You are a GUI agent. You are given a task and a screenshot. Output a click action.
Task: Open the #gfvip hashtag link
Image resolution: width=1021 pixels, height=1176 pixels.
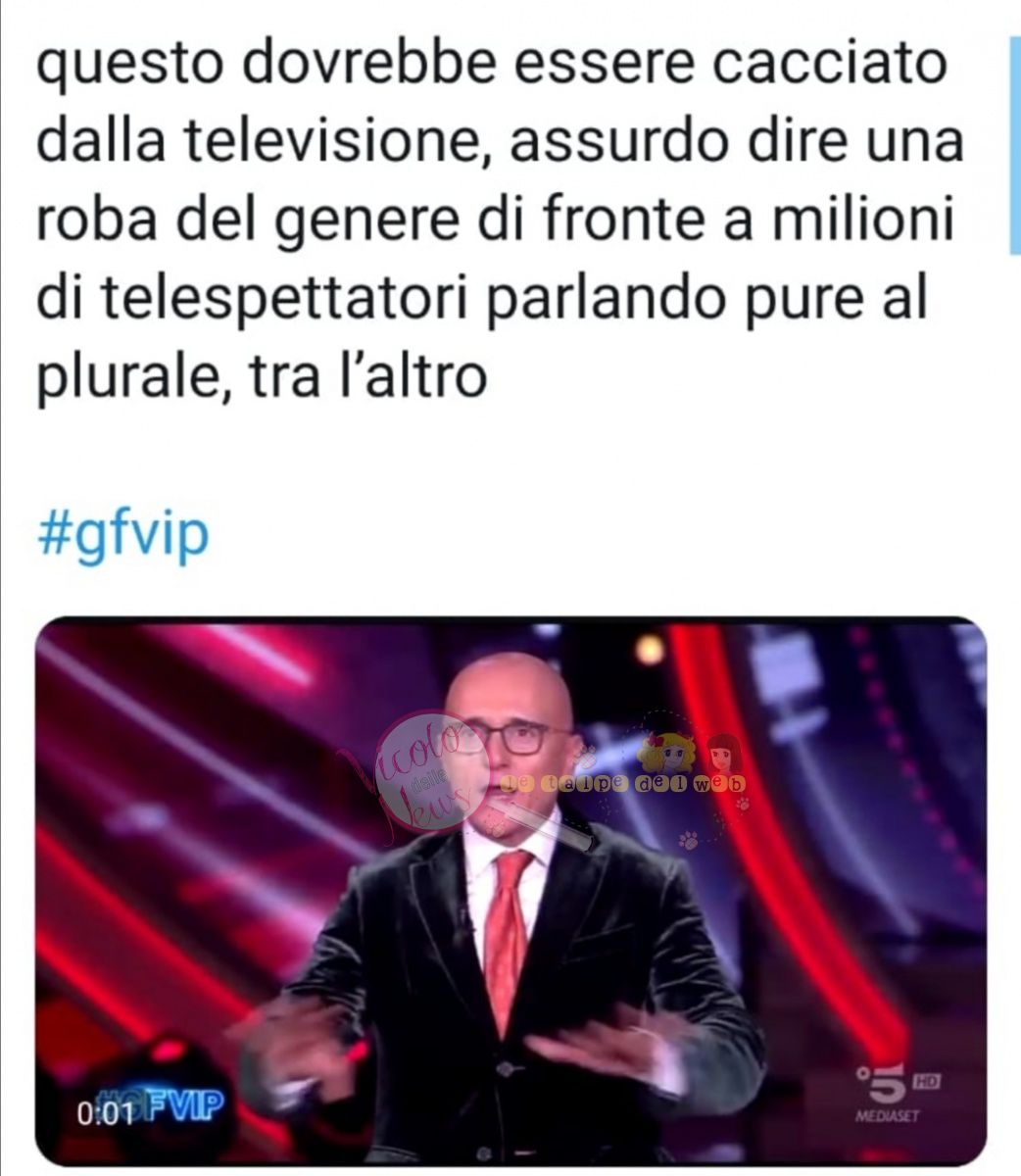coord(123,532)
